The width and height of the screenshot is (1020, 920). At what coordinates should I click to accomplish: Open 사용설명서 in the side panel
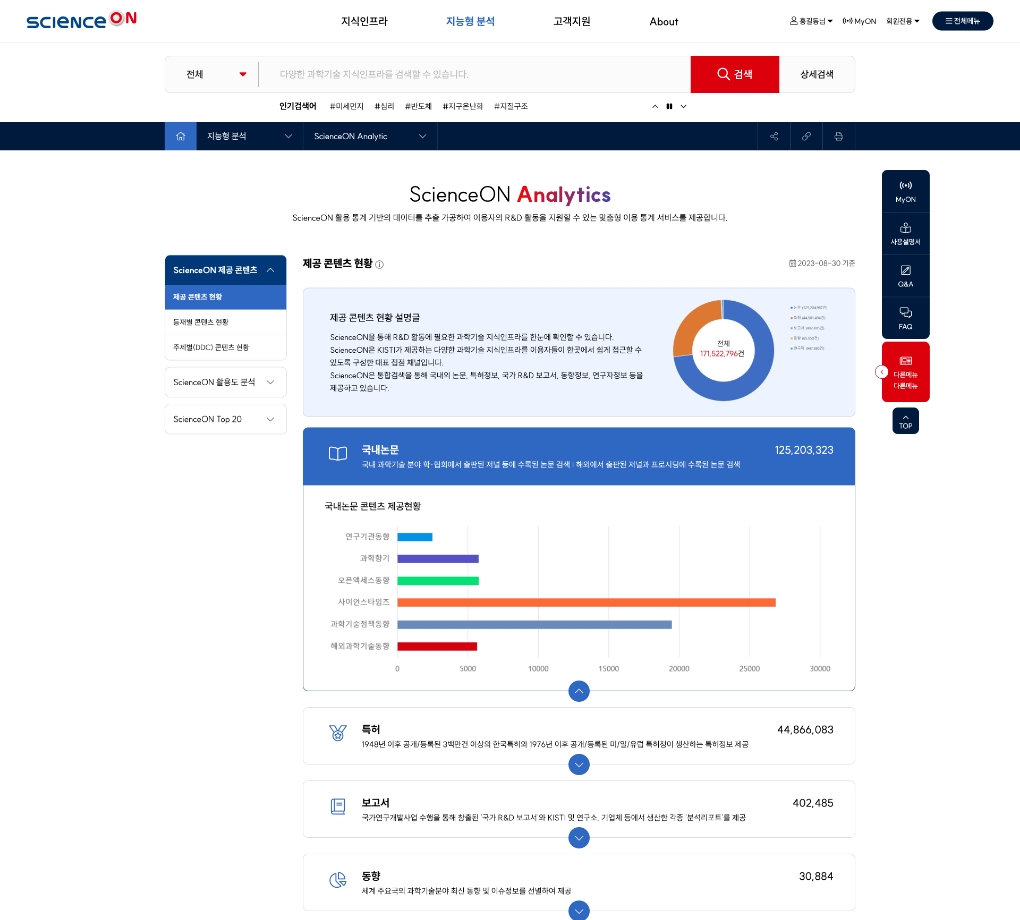pyautogui.click(x=906, y=234)
